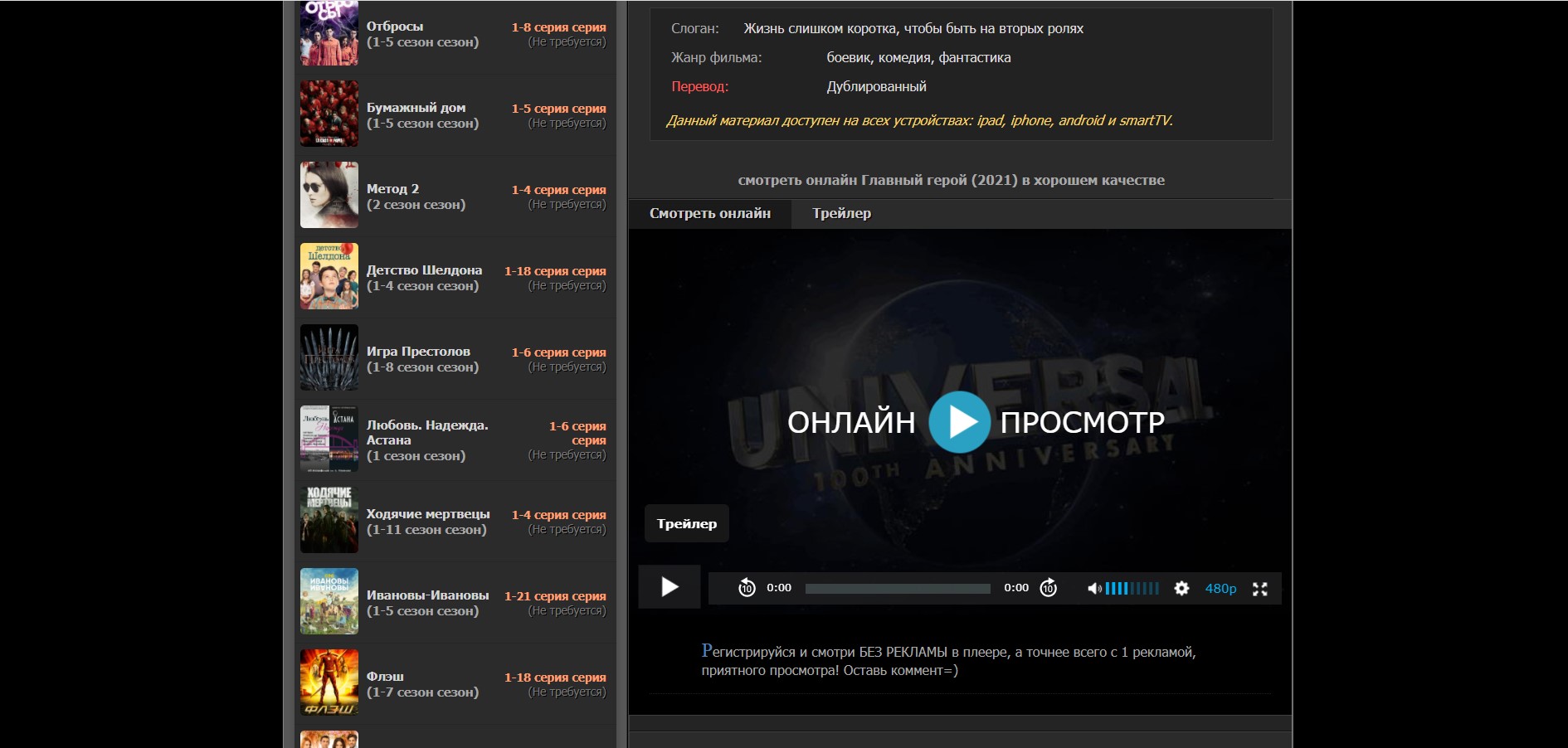Image resolution: width=1568 pixels, height=748 pixels.
Task: Adjust the volume level bars
Action: [1132, 588]
